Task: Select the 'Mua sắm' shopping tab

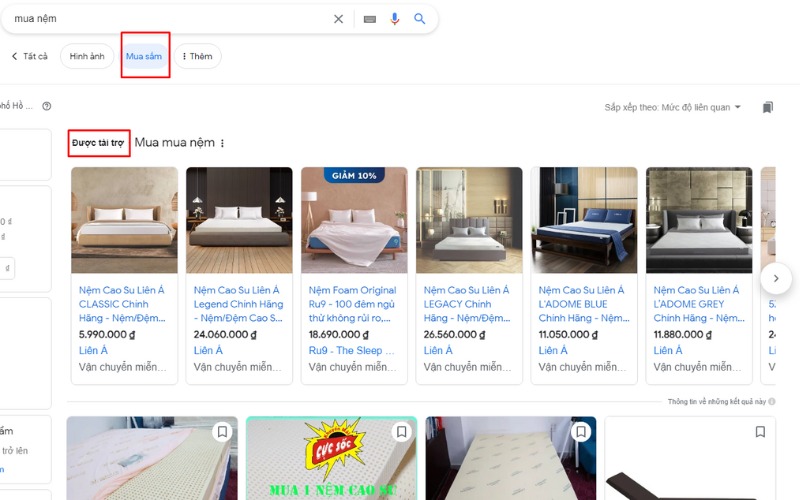Action: pos(144,56)
